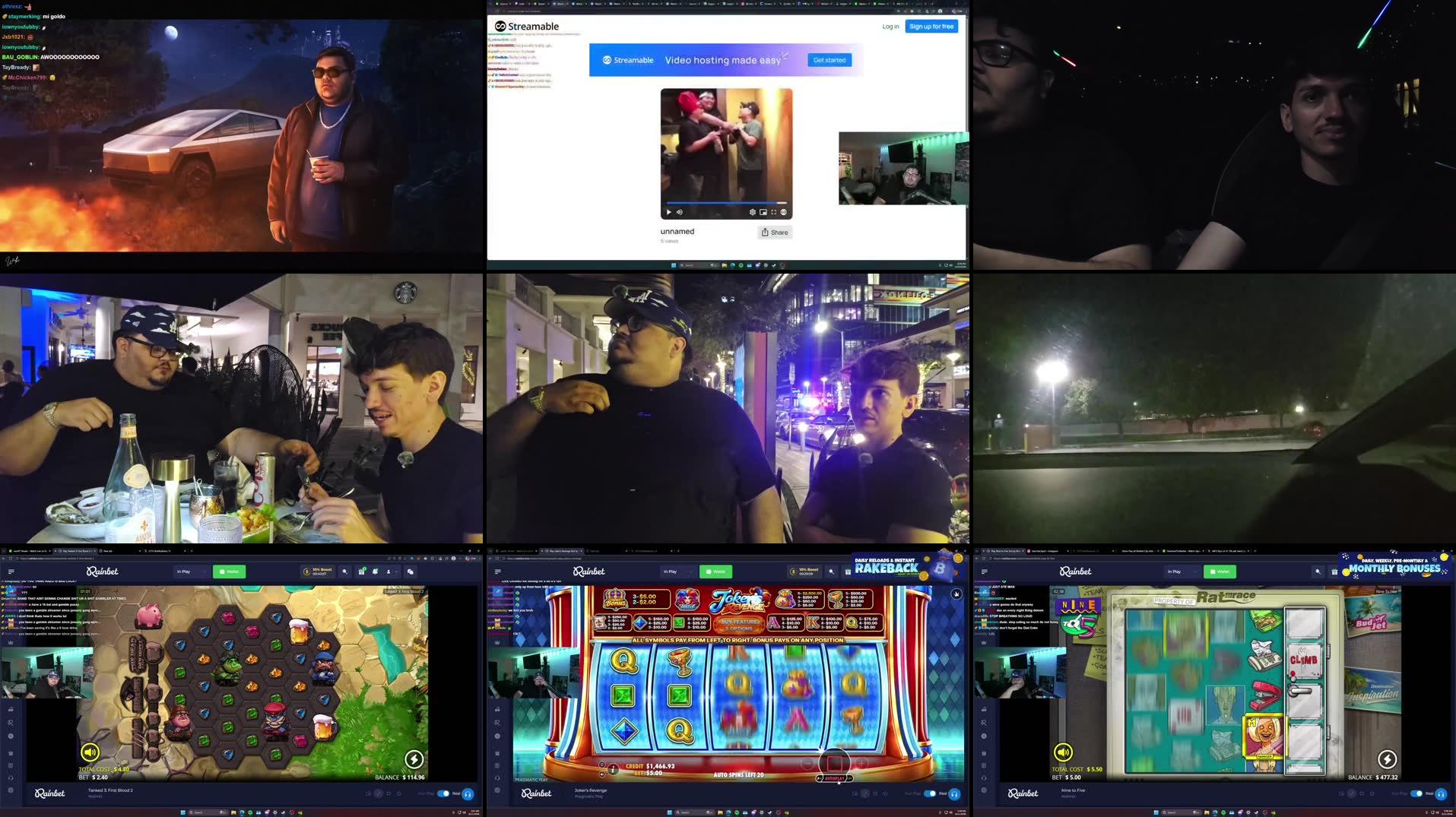Open chat icon in Tanked 3 Rainbet header

tap(411, 572)
